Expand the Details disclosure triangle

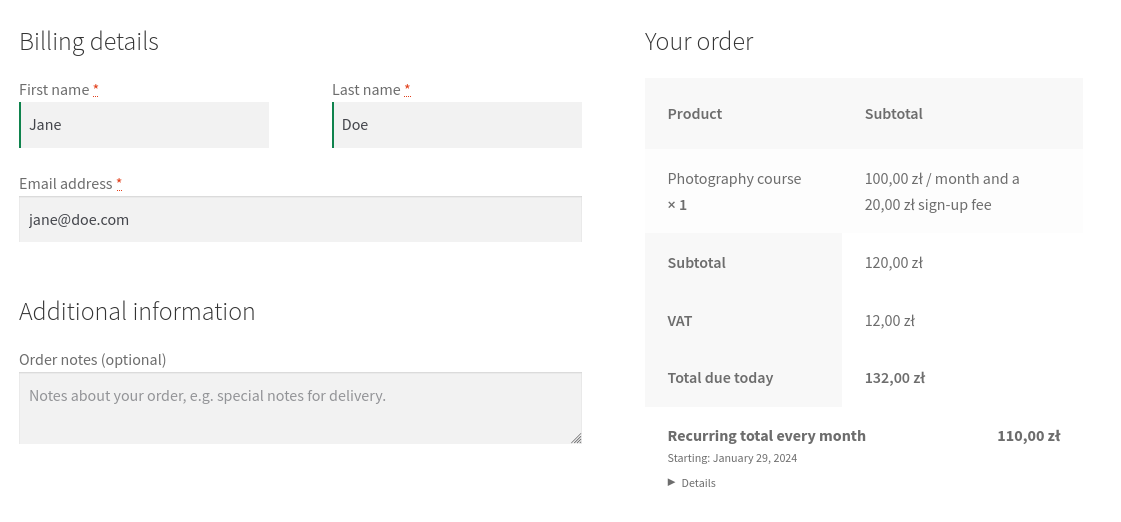(x=672, y=482)
